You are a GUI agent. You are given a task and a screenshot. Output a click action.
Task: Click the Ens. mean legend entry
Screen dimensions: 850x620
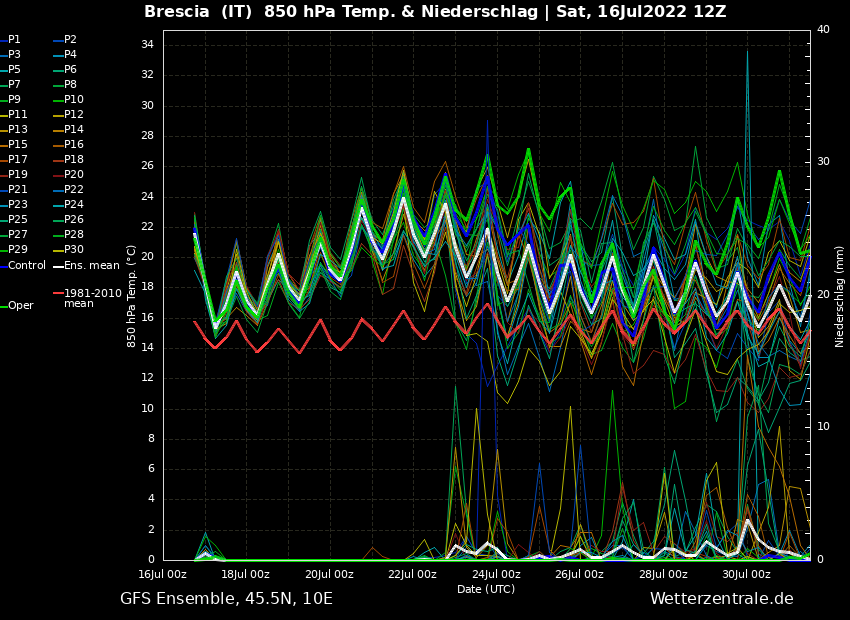pos(91,266)
